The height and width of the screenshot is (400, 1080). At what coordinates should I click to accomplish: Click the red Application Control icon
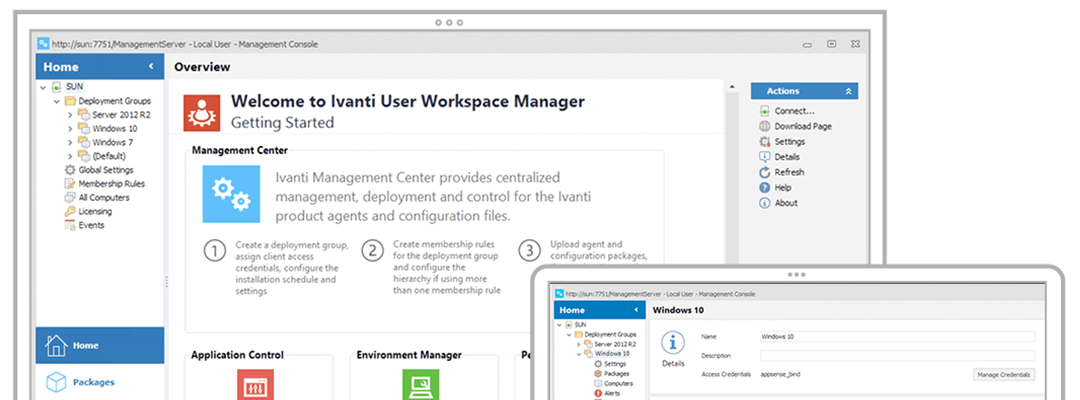click(x=256, y=384)
